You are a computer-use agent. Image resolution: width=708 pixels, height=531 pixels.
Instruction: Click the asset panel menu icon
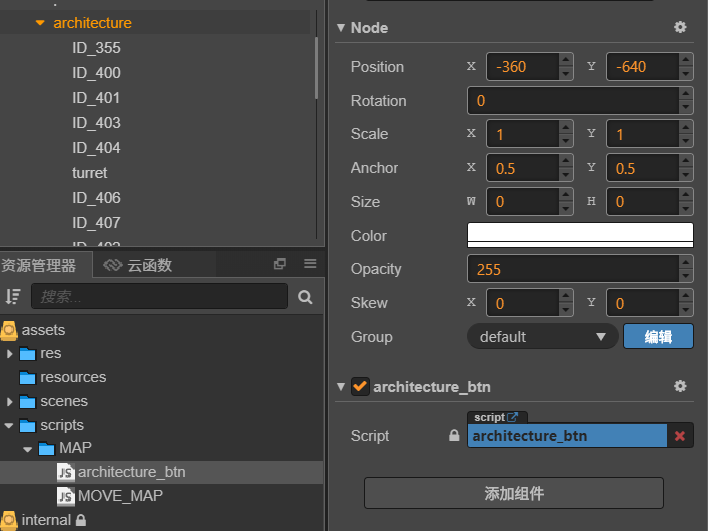pos(310,264)
